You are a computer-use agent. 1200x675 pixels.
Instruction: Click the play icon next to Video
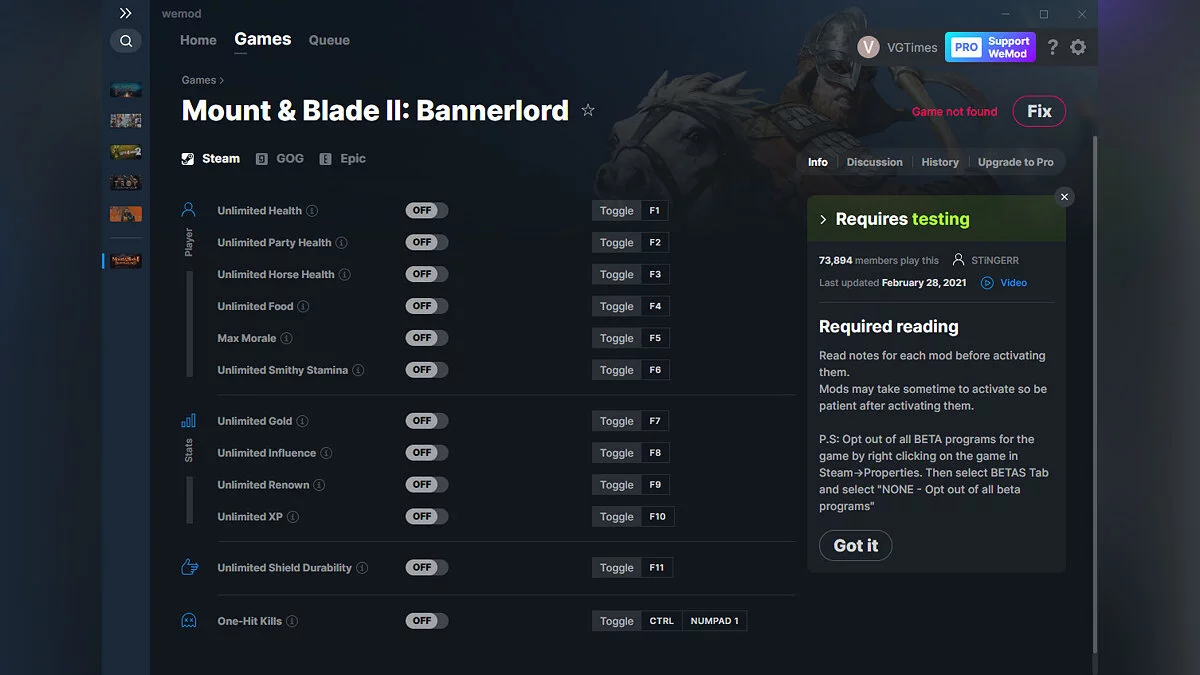(988, 283)
